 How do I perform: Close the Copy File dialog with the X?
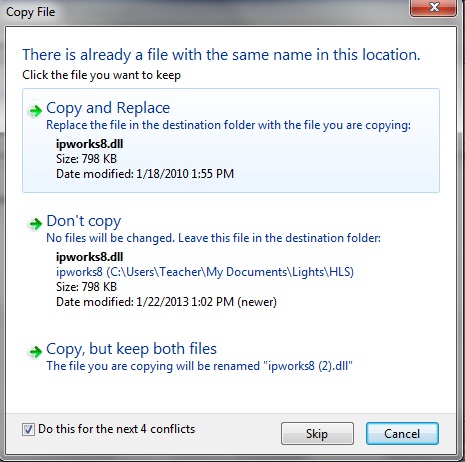433,7
